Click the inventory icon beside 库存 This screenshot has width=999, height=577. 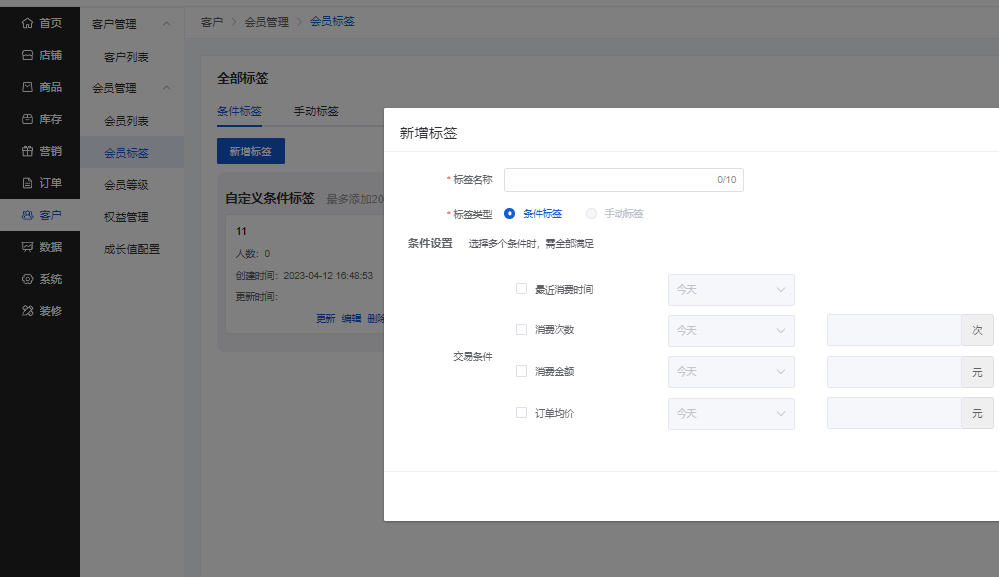(x=27, y=119)
